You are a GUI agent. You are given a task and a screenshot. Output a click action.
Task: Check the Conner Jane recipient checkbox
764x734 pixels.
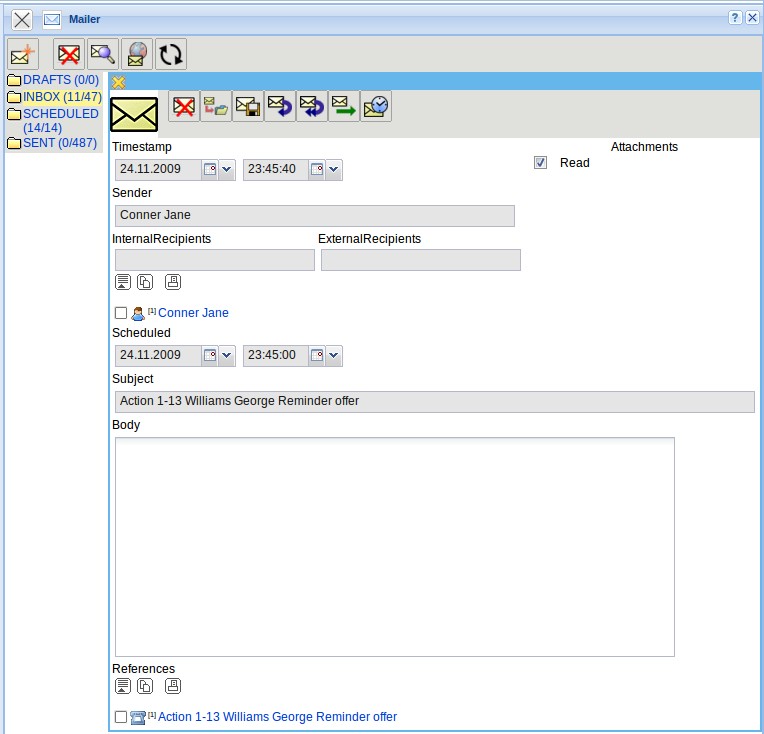point(121,313)
